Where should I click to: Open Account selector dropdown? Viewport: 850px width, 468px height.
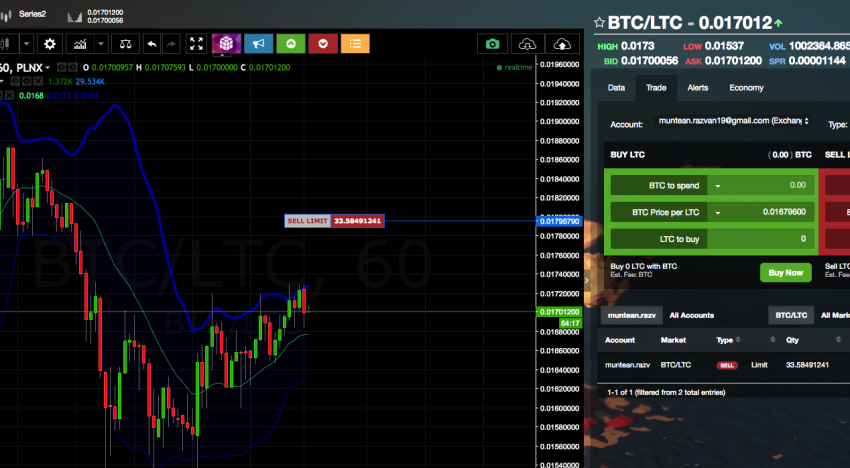[x=733, y=121]
